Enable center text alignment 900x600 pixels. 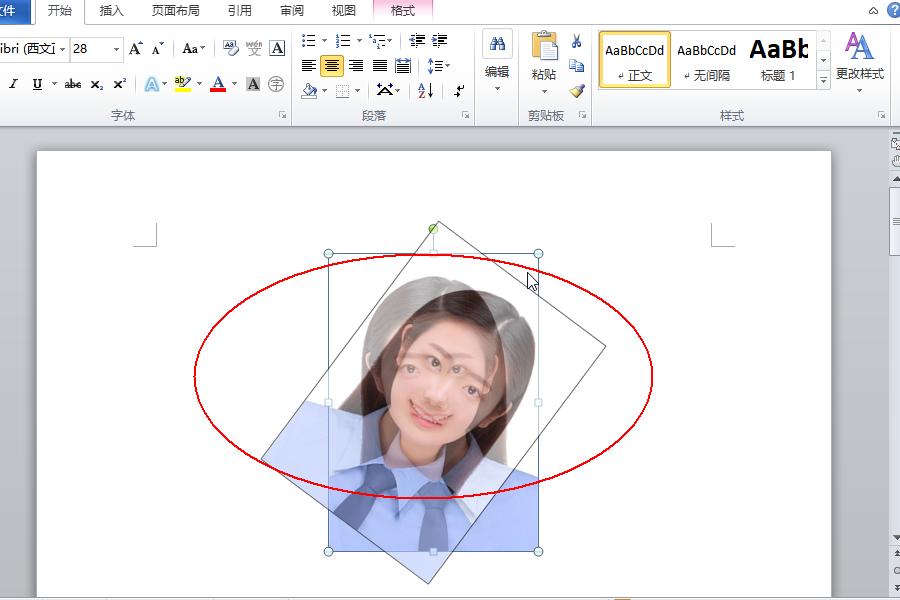pyautogui.click(x=332, y=66)
